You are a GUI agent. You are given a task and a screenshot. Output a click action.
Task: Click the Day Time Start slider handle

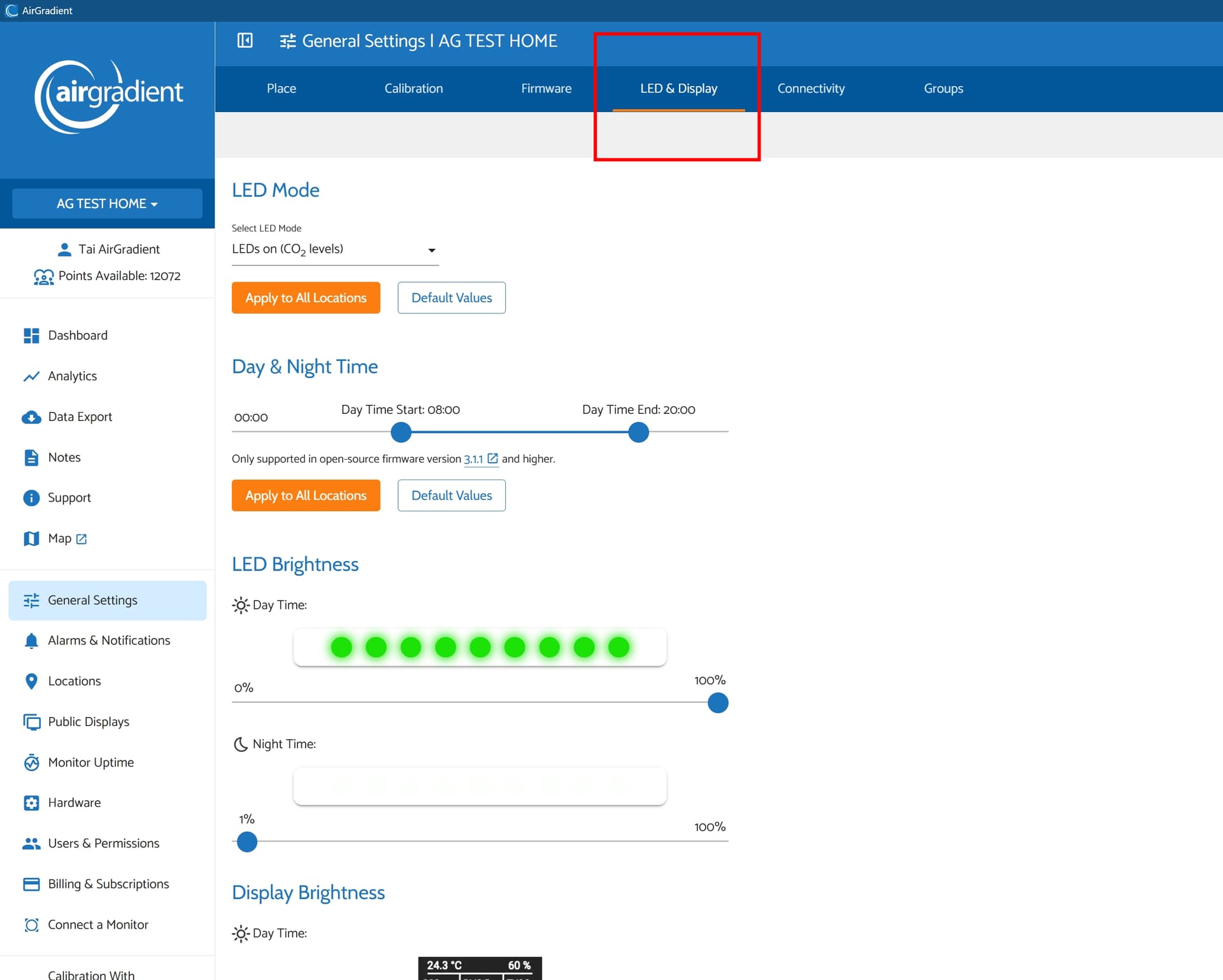[401, 432]
